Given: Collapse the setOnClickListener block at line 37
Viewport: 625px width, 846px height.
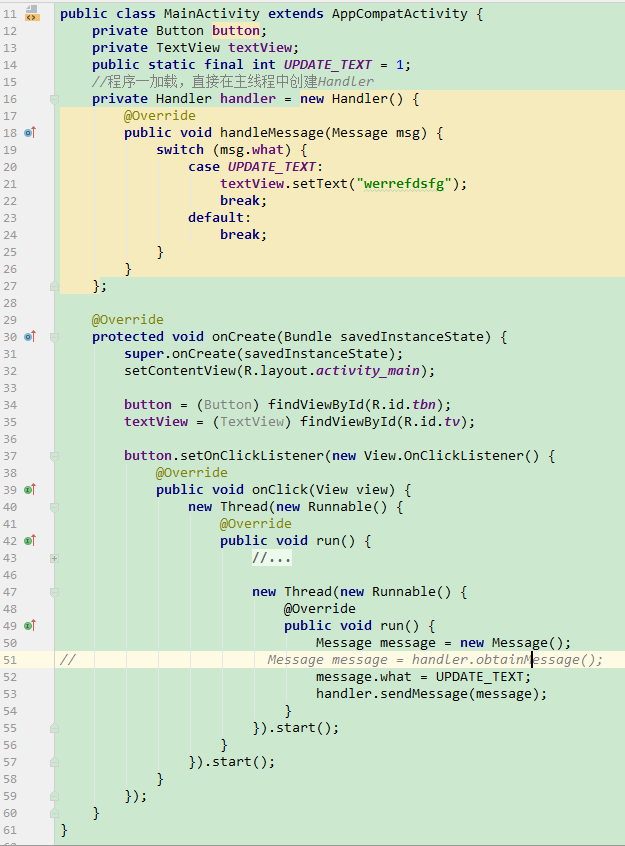Looking at the screenshot, I should (x=54, y=456).
